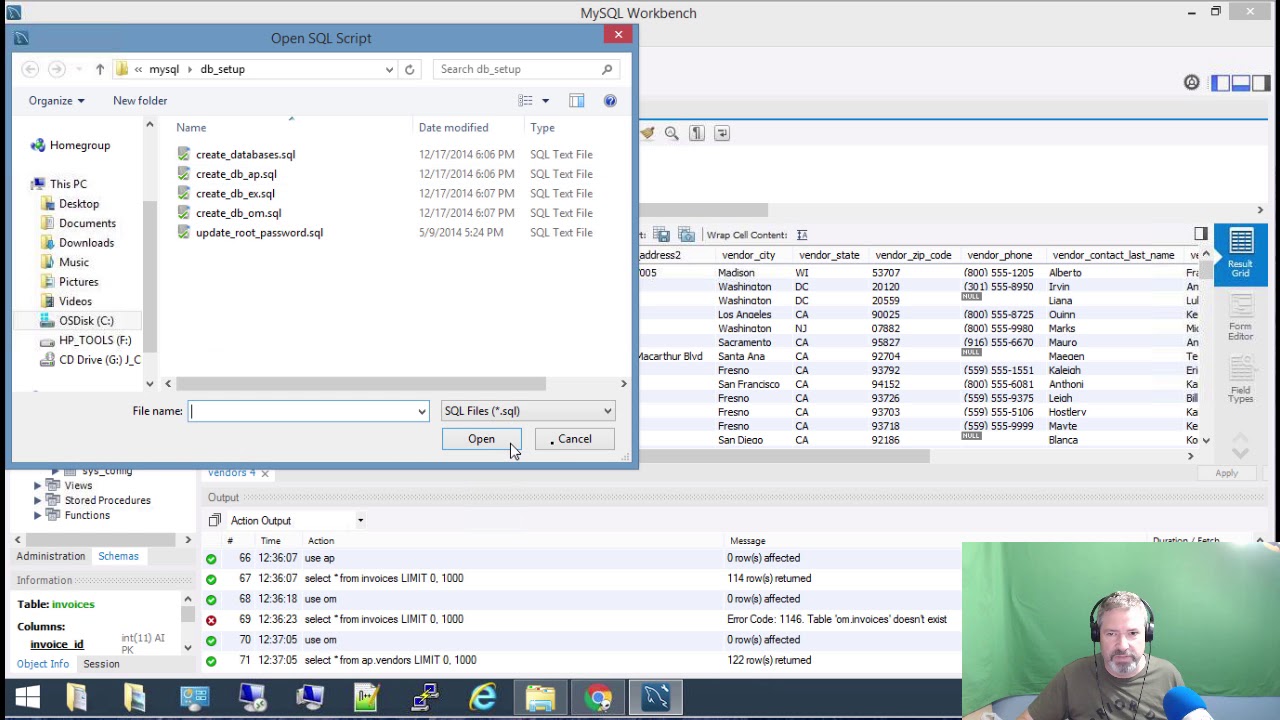Image resolution: width=1280 pixels, height=720 pixels.
Task: Open the Windows Start button
Action: [27, 698]
